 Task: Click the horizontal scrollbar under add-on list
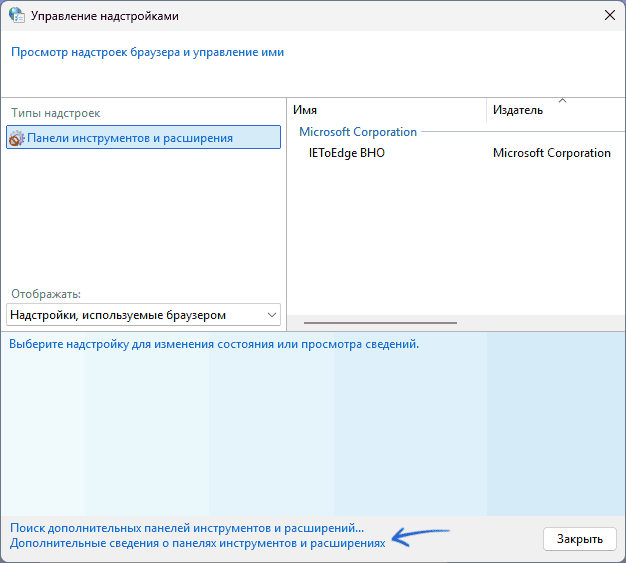380,323
